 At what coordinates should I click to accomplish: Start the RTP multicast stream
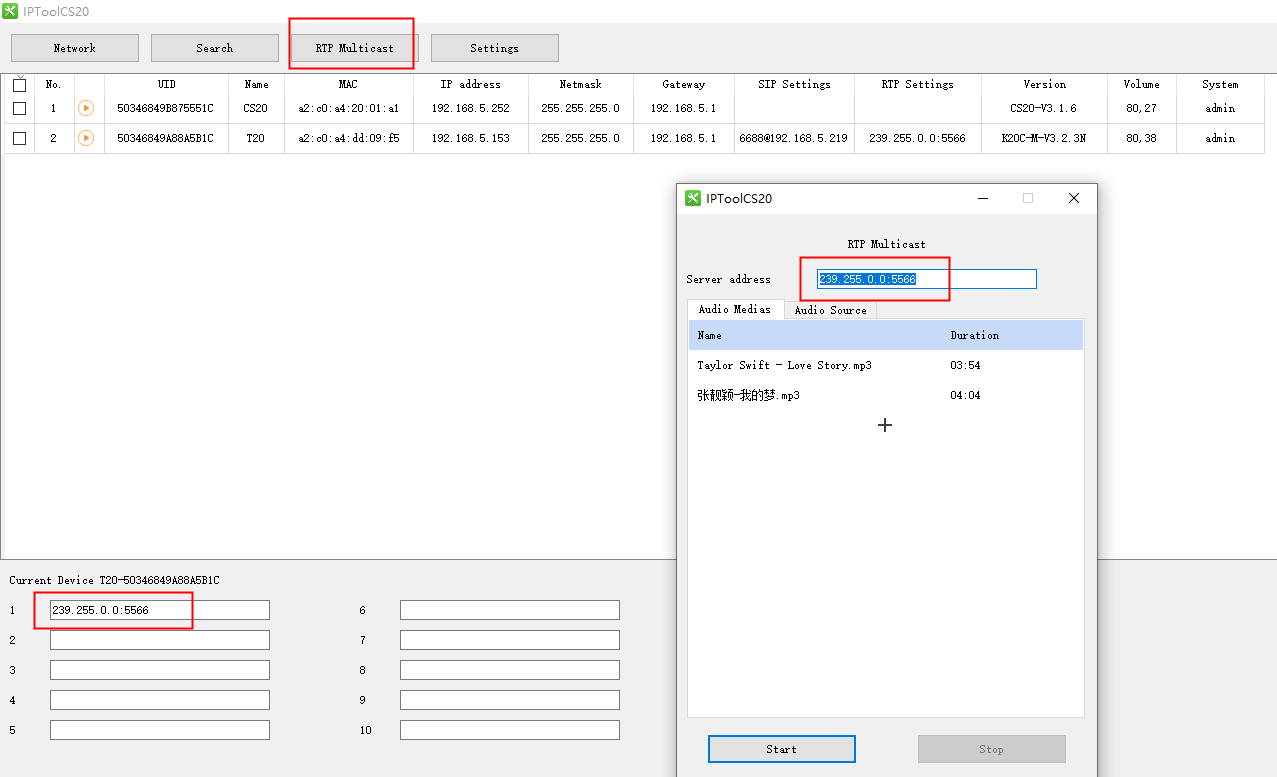point(782,749)
